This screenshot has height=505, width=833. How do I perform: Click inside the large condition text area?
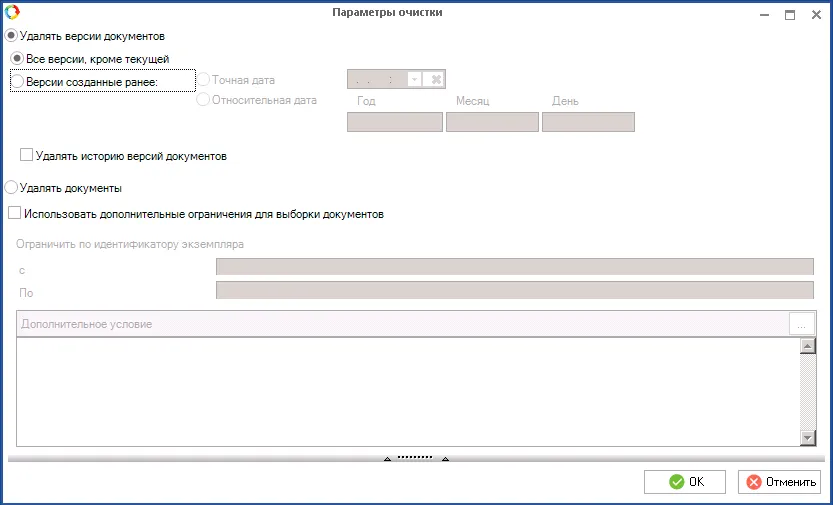point(408,391)
